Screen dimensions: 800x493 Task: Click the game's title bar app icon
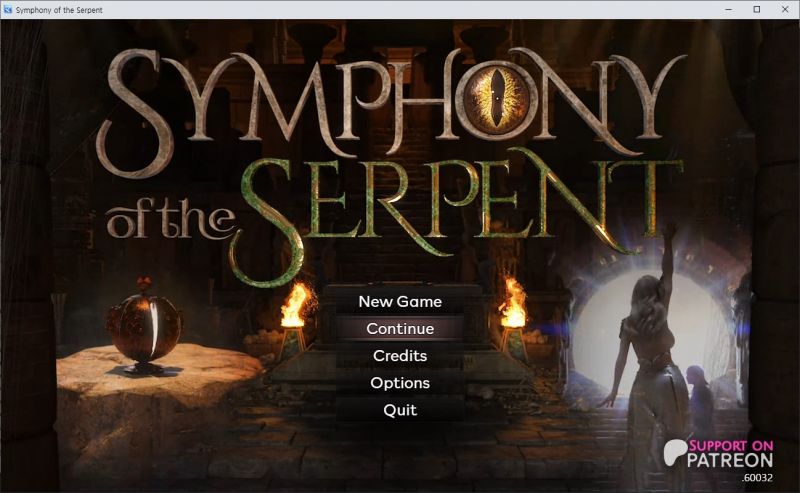8,10
